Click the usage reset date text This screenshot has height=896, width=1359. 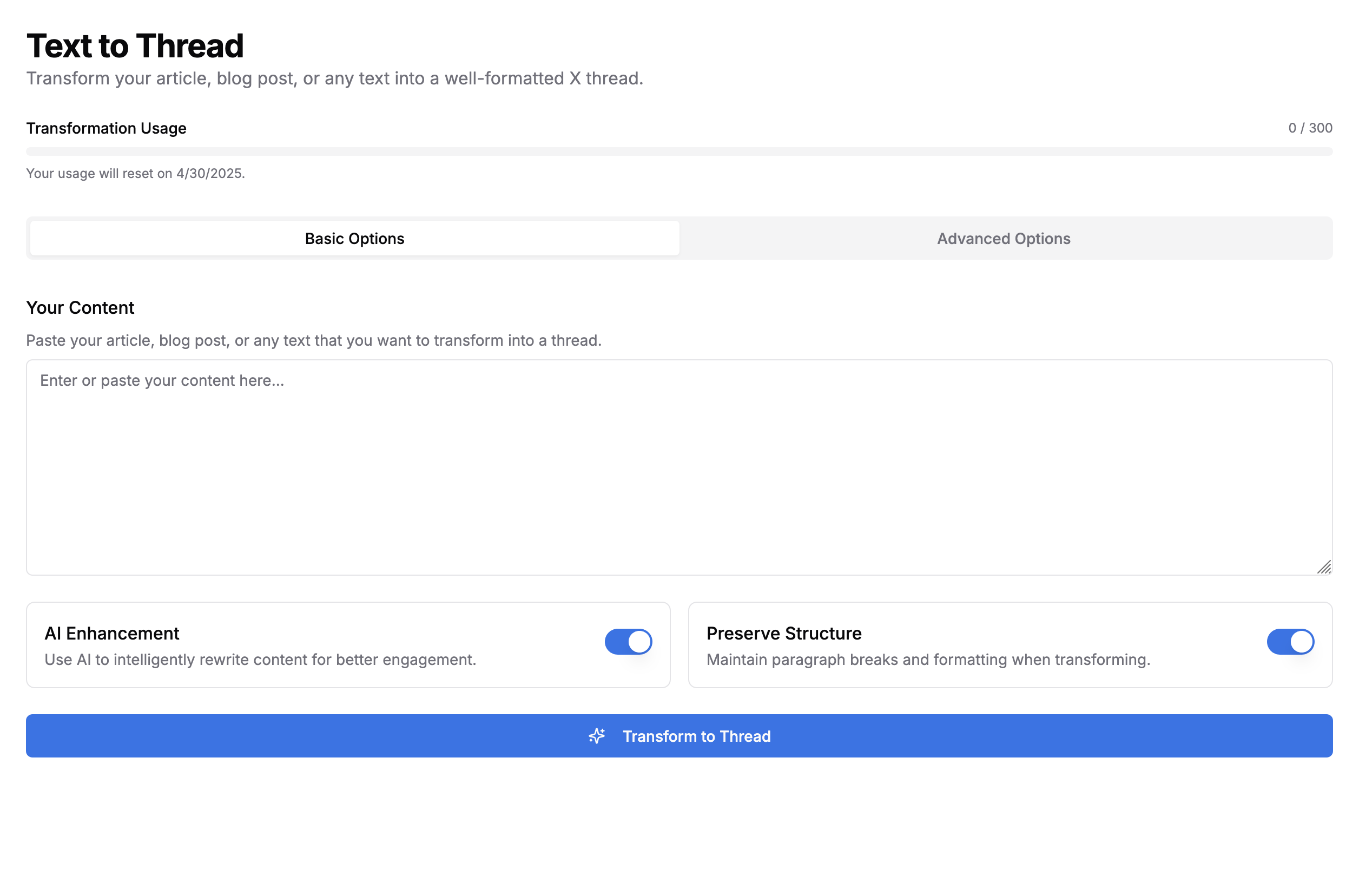pyautogui.click(x=135, y=173)
